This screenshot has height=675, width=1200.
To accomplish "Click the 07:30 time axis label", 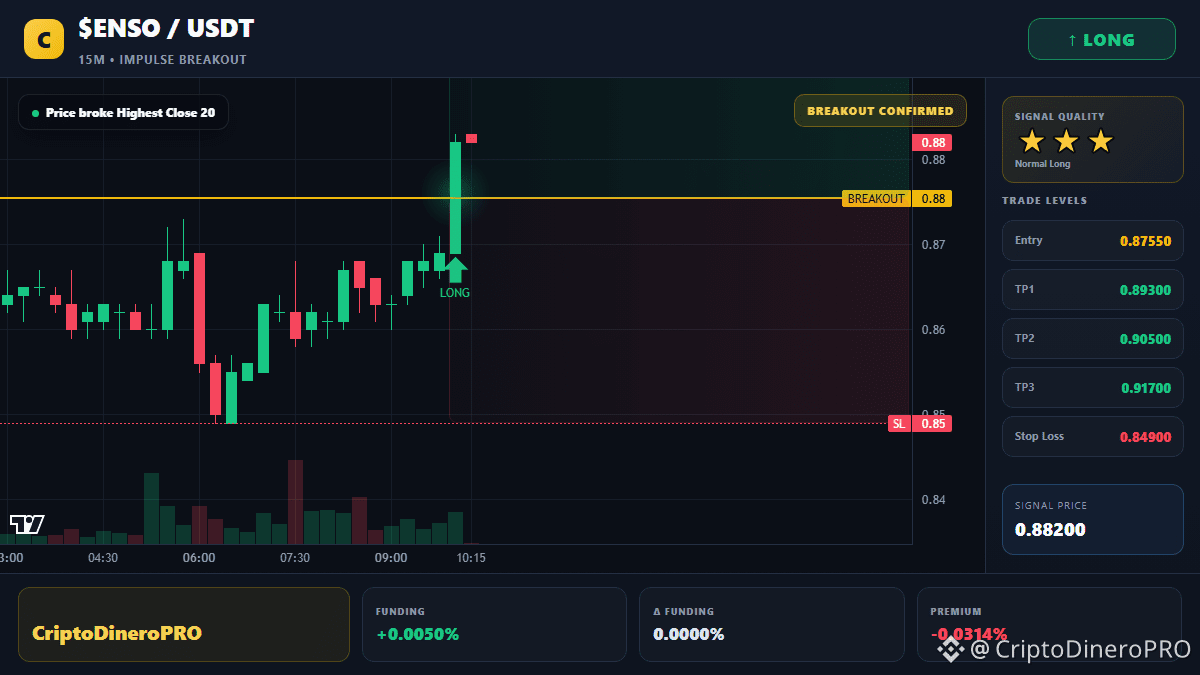I will [295, 558].
